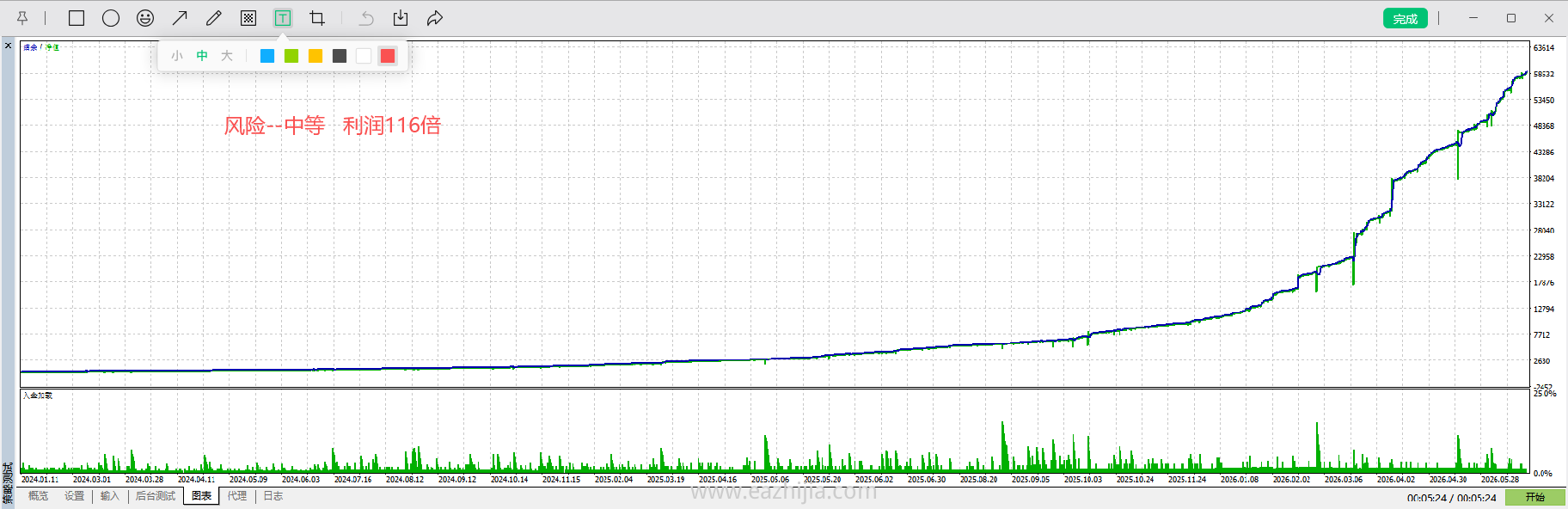Select the mosaic blur tool

(x=248, y=18)
